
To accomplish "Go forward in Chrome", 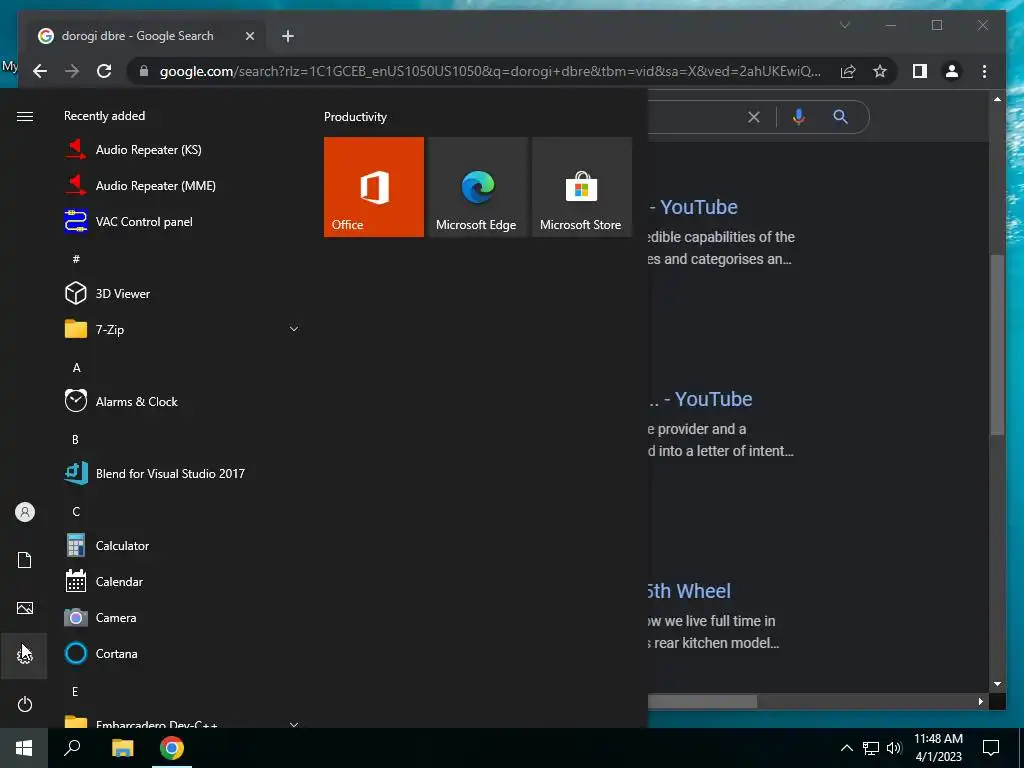I will (72, 71).
